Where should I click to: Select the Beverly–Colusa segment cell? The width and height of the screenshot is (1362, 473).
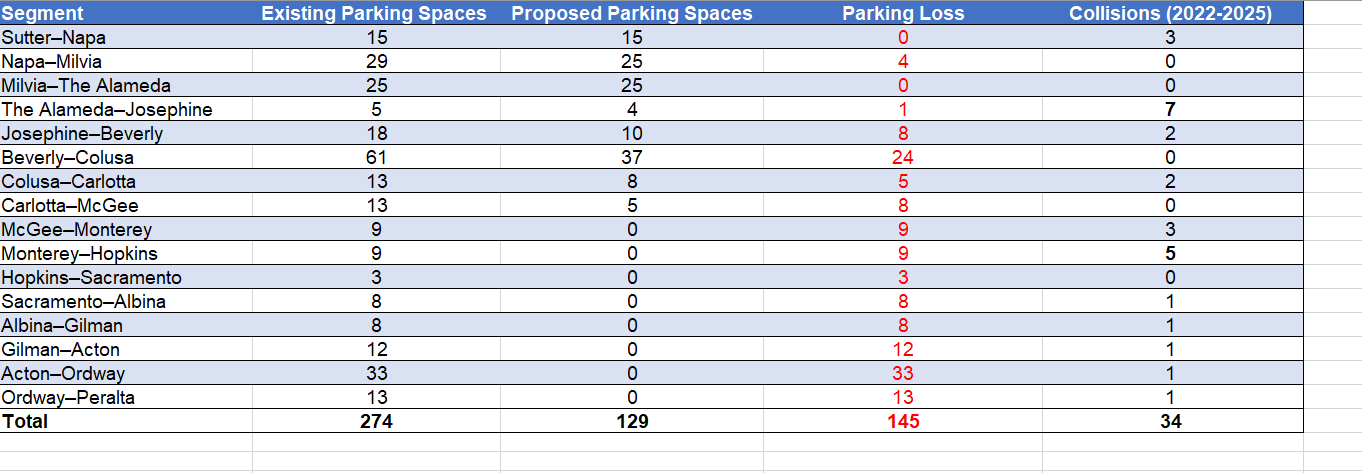[x=126, y=157]
